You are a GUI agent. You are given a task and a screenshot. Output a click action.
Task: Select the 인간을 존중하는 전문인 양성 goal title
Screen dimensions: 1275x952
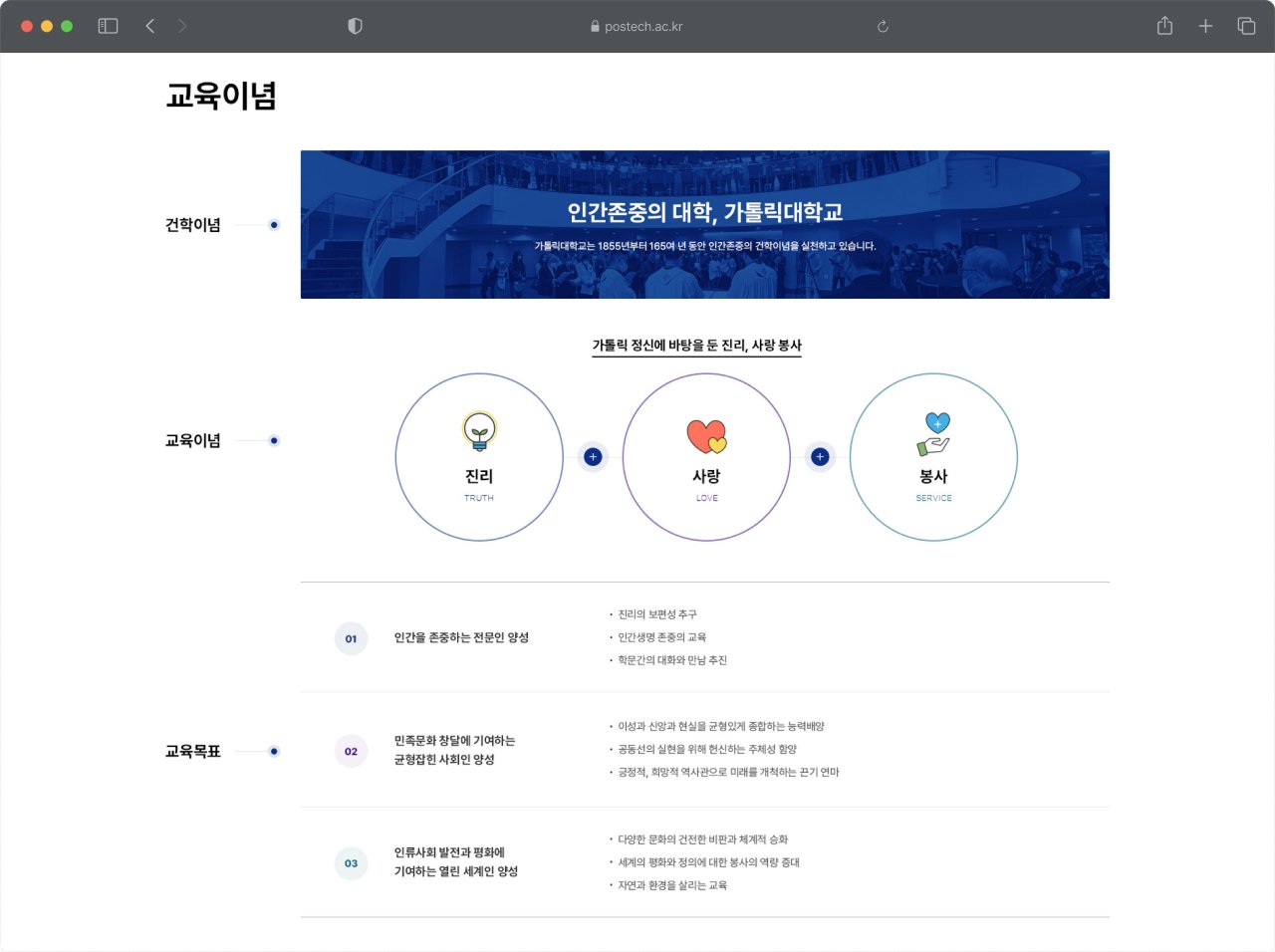461,637
